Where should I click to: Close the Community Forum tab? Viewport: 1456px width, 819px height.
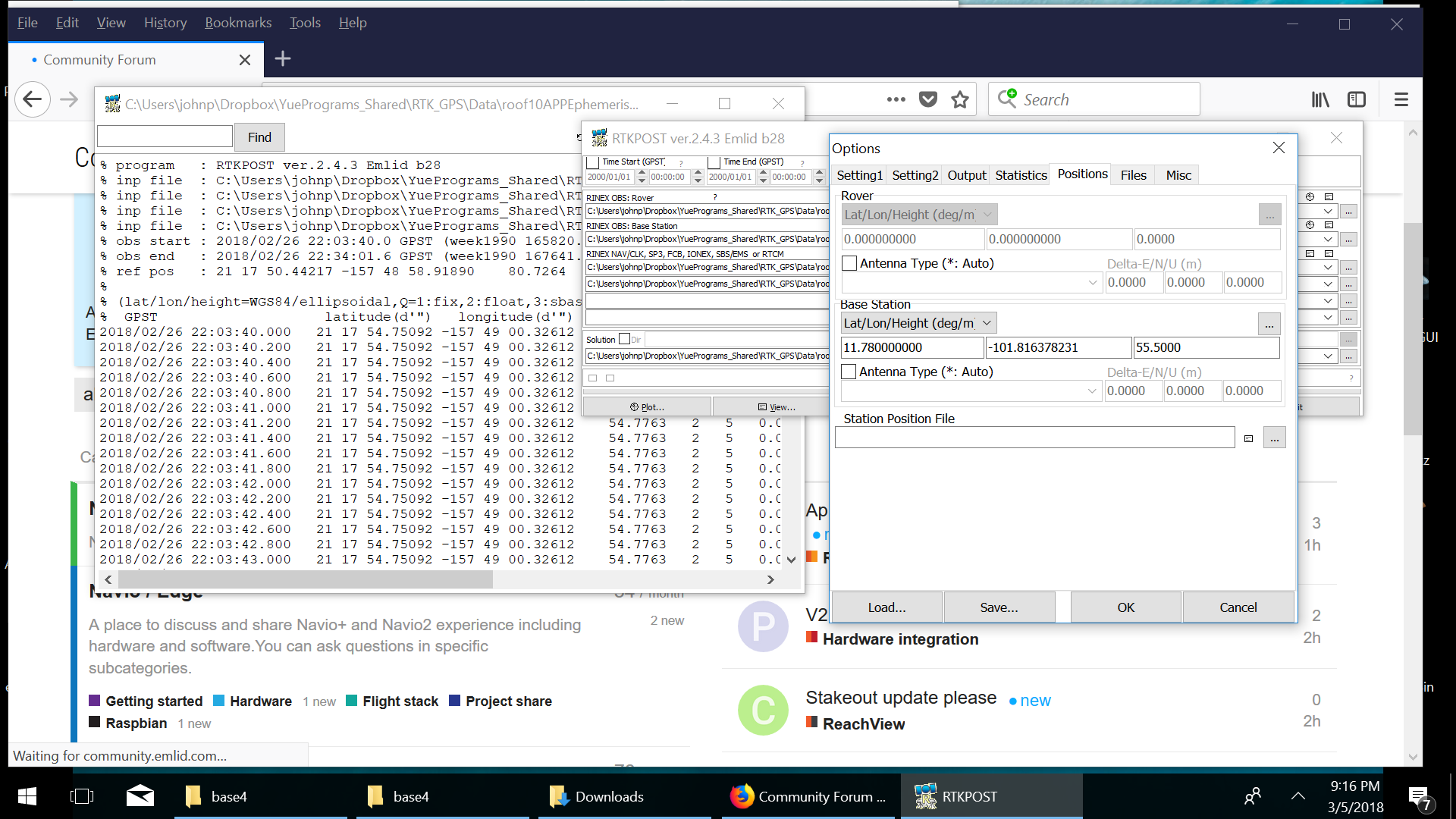tap(244, 60)
